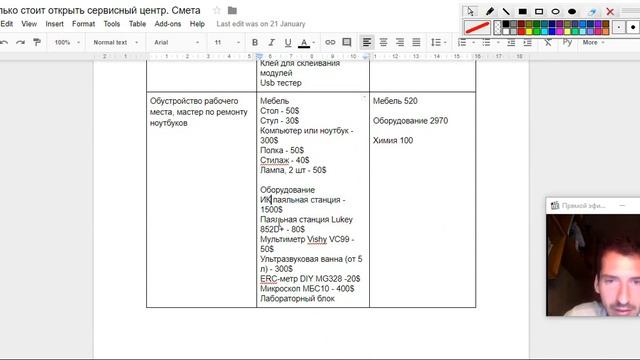Open the Format menu
This screenshot has height=360, width=640.
tap(83, 24)
